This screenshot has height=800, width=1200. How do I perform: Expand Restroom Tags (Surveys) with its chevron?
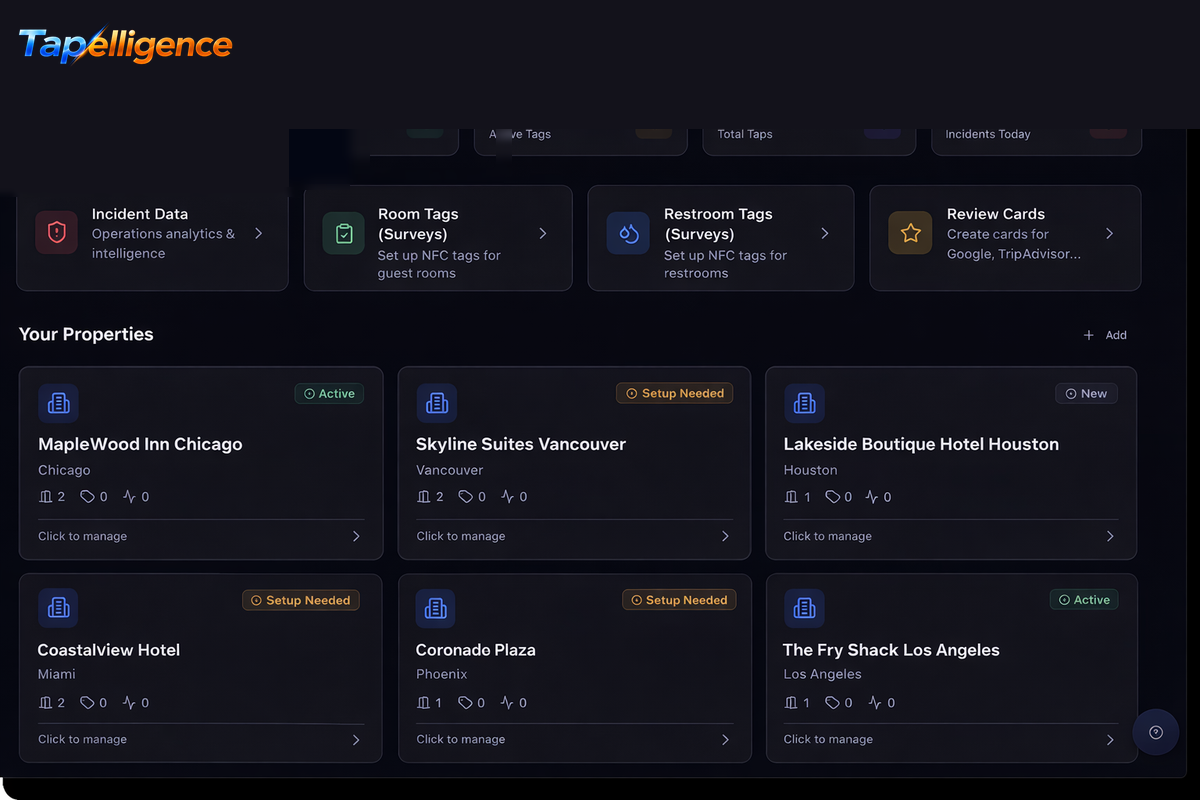[x=825, y=233]
